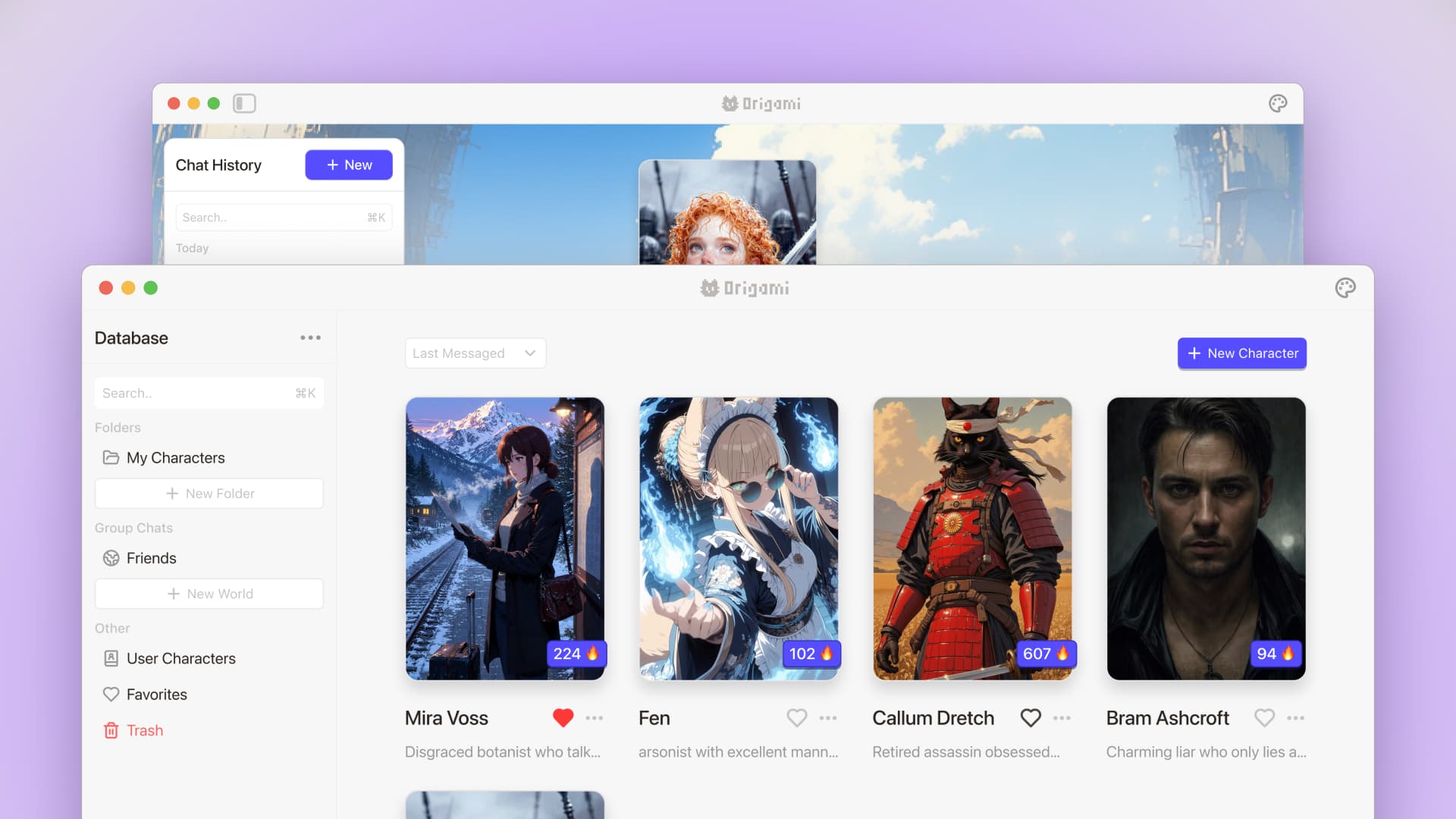Click the Fen character name
Viewport: 1456px width, 819px height.
click(x=654, y=718)
